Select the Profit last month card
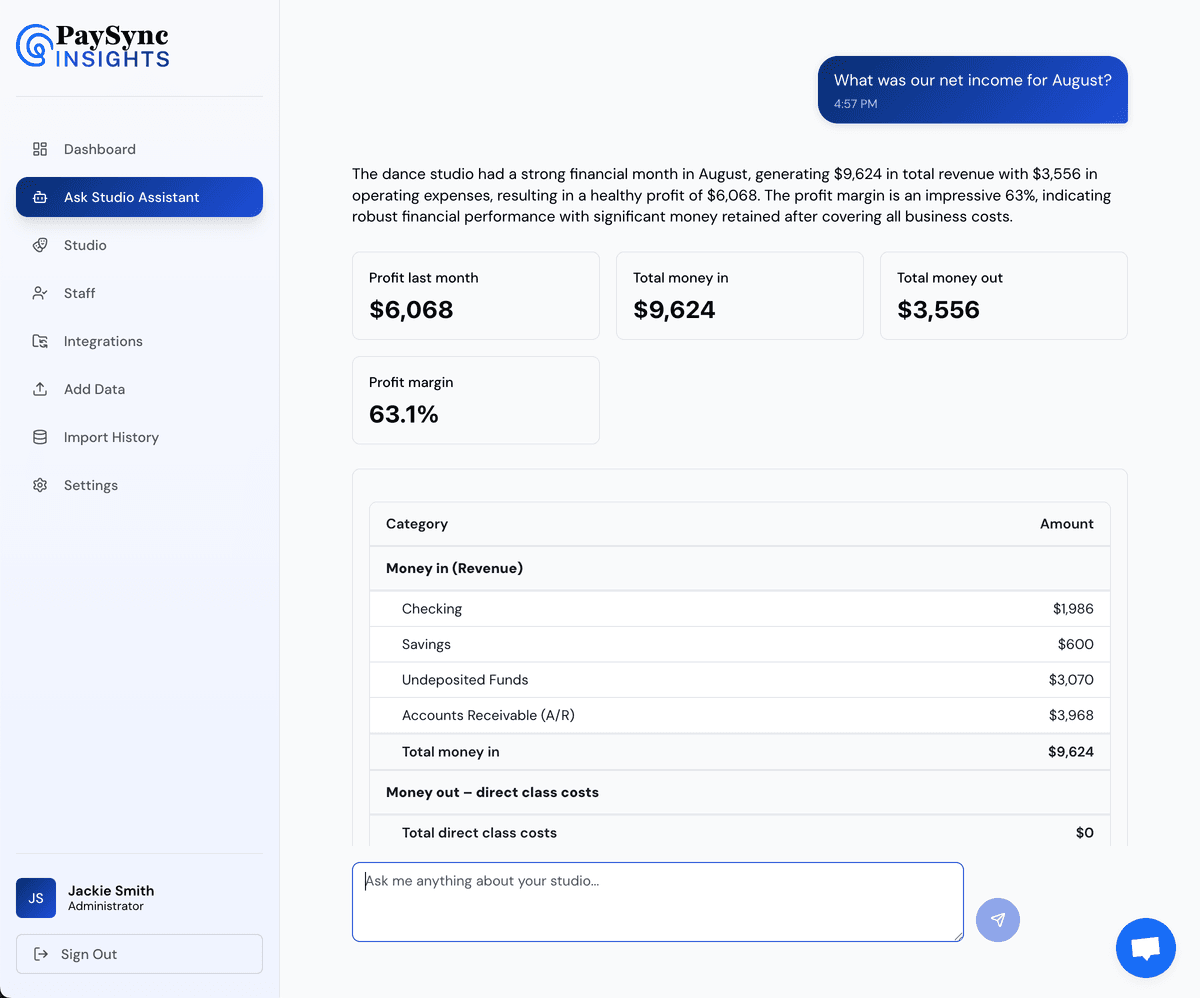Screen dimensions: 1200x998 point(475,295)
